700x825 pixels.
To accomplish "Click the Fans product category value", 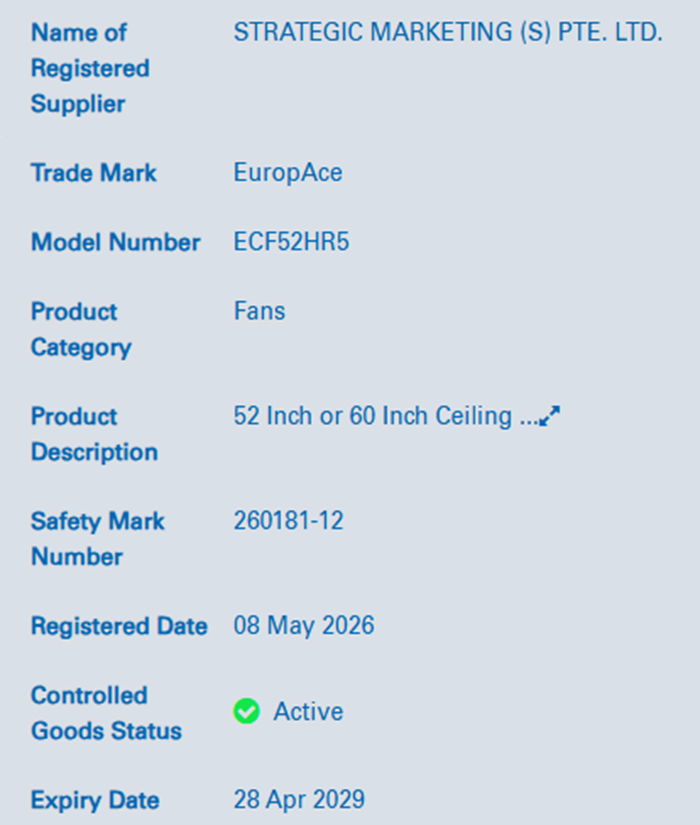I will click(259, 311).
